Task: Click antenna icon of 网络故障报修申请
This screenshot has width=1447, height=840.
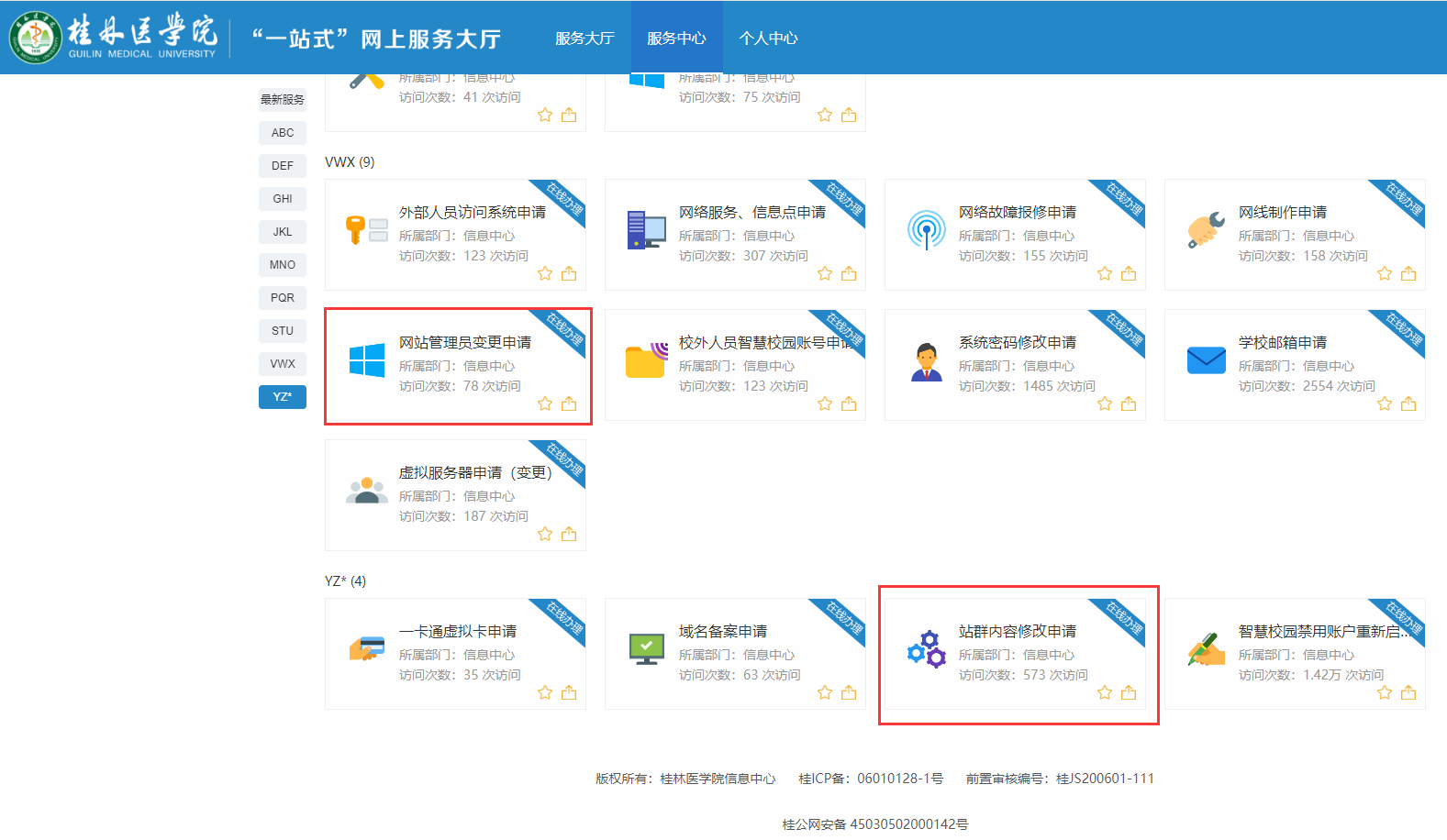Action: click(926, 229)
